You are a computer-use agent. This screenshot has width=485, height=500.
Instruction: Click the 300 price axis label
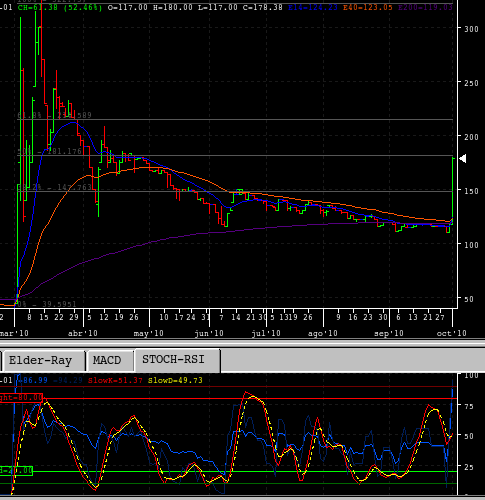click(x=471, y=29)
